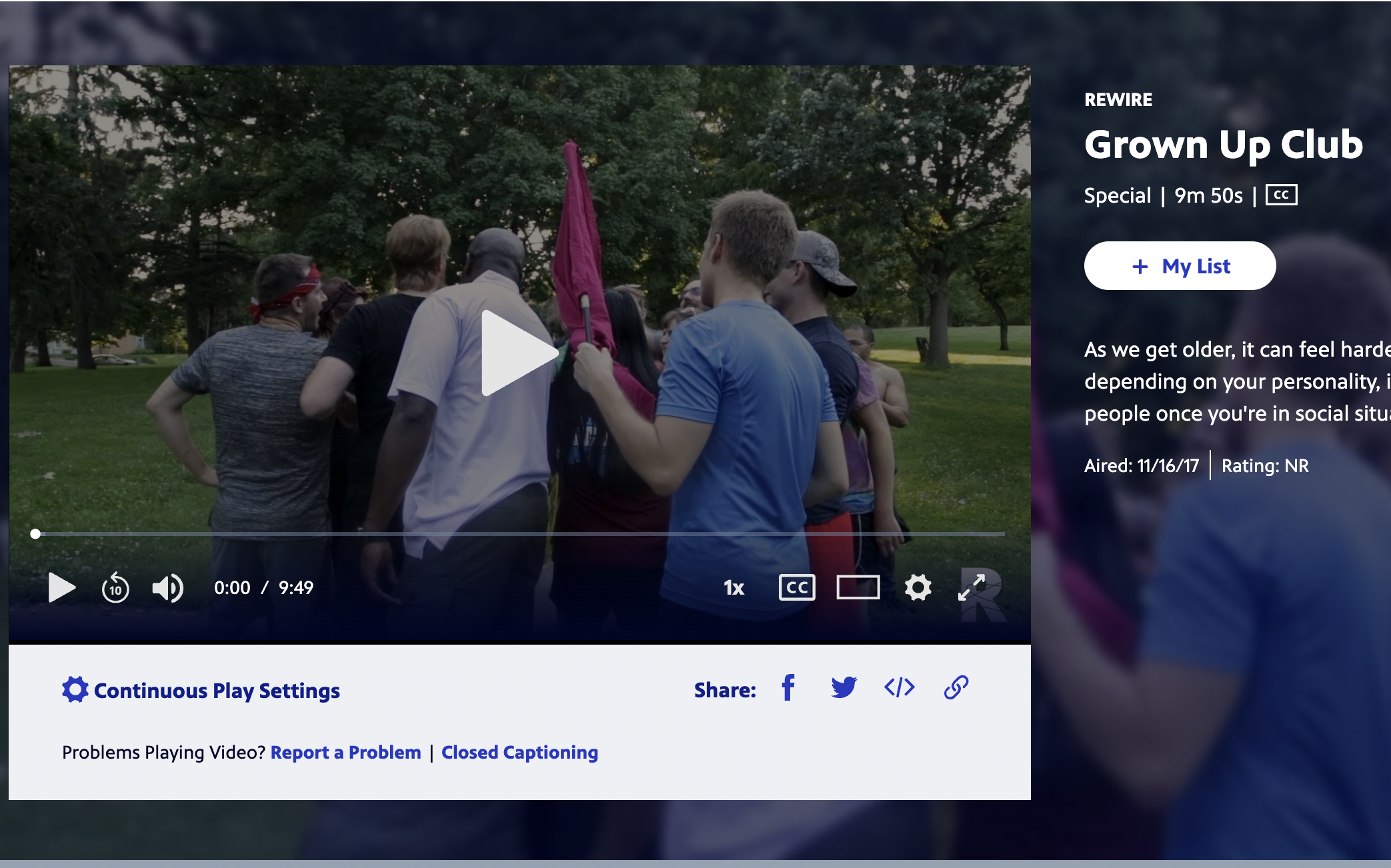The width and height of the screenshot is (1391, 868).
Task: Copy the video link with the chain icon
Action: (956, 688)
